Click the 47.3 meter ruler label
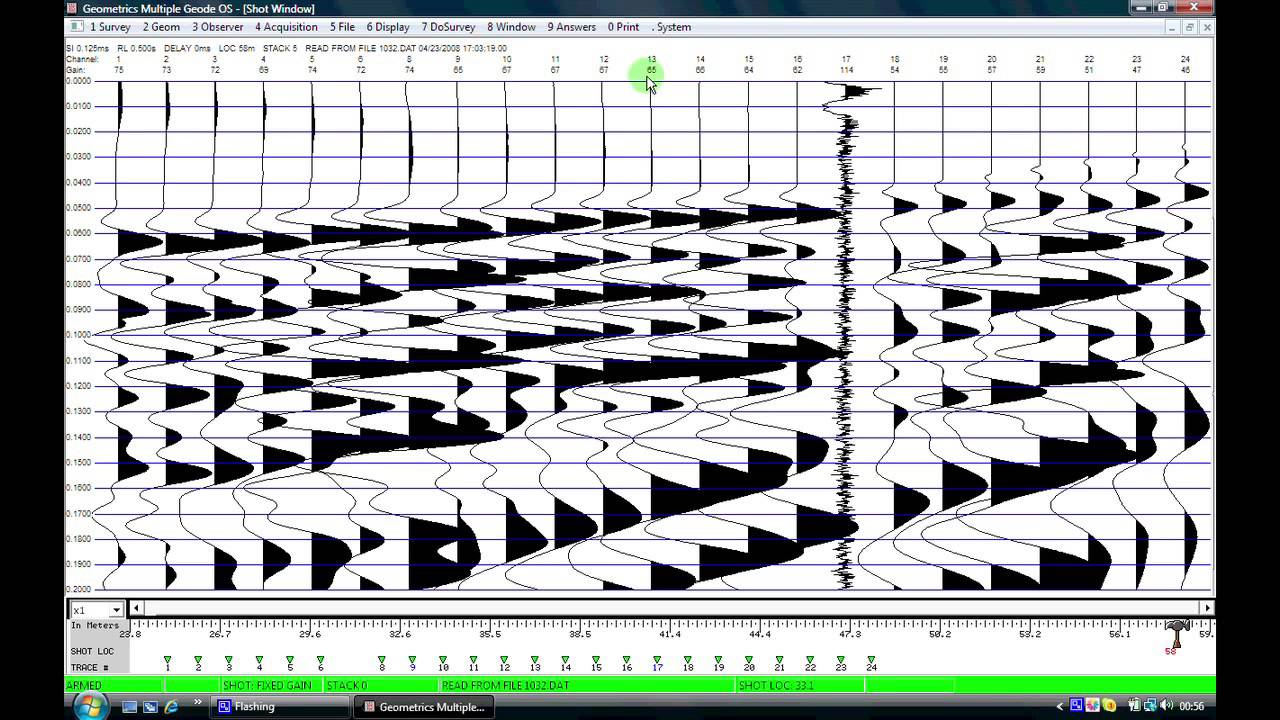The image size is (1280, 720). point(850,634)
